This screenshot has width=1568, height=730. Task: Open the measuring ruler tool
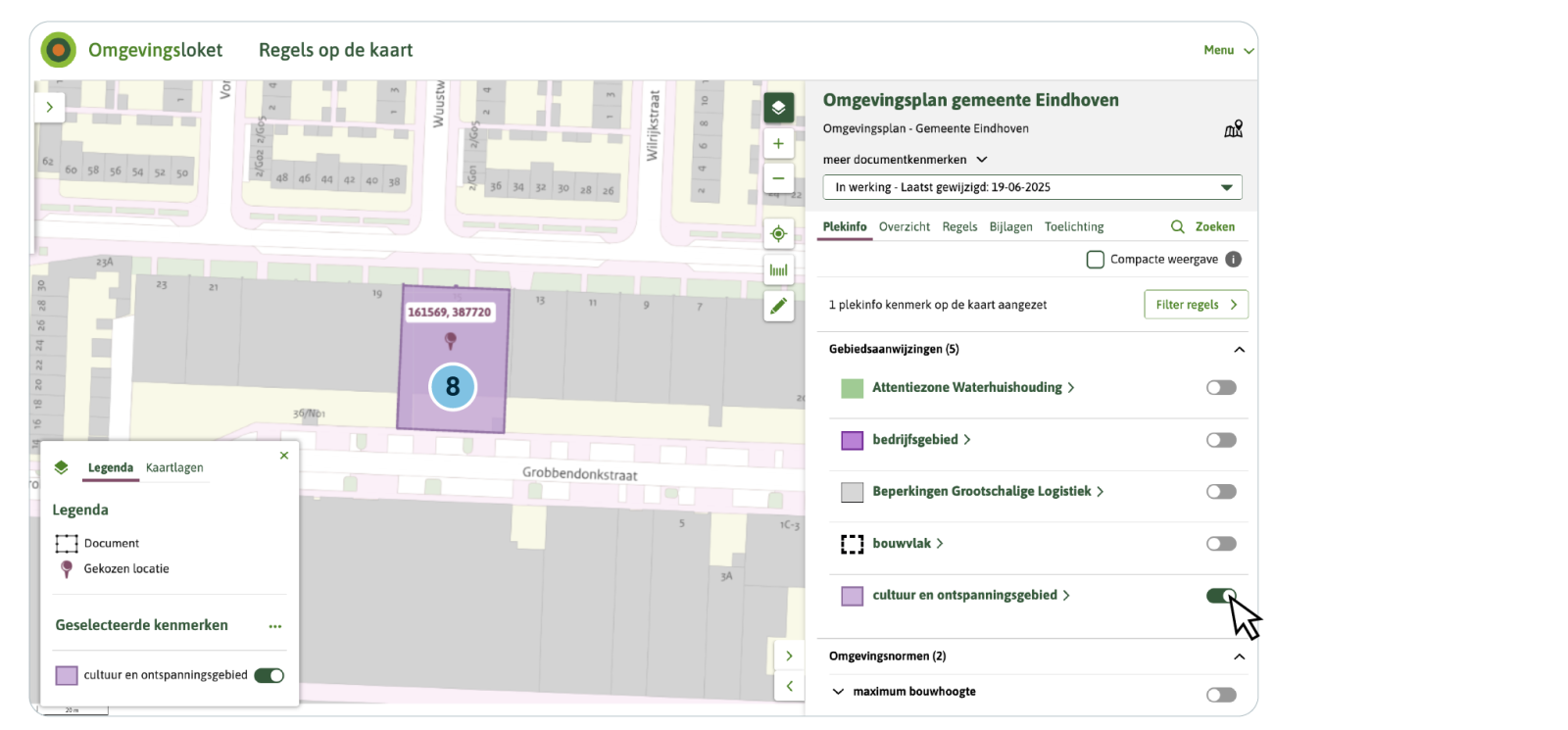(x=778, y=269)
